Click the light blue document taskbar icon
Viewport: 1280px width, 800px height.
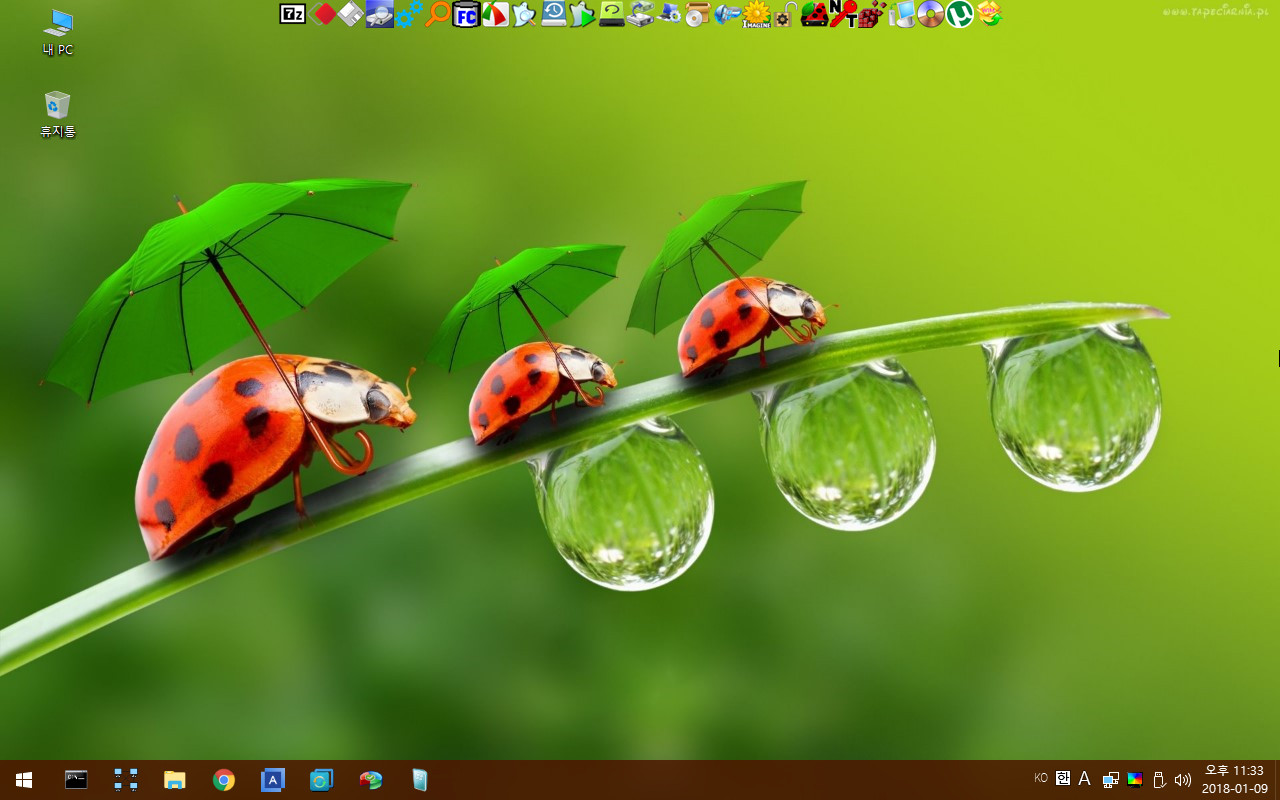420,780
